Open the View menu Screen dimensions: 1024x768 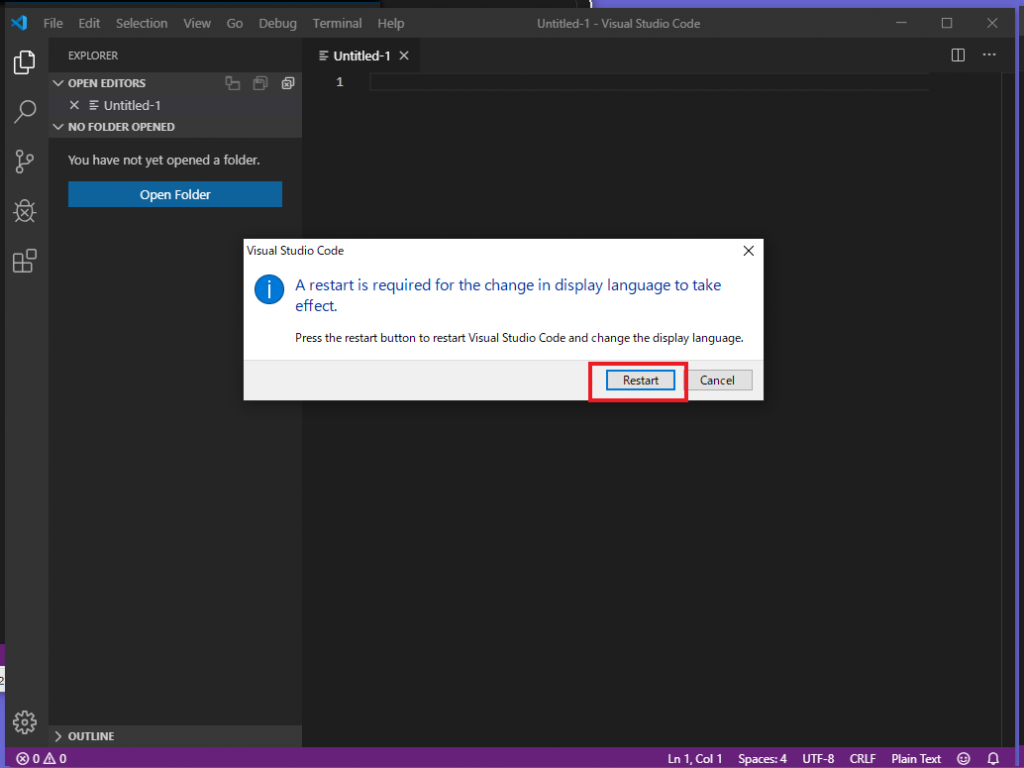point(197,24)
